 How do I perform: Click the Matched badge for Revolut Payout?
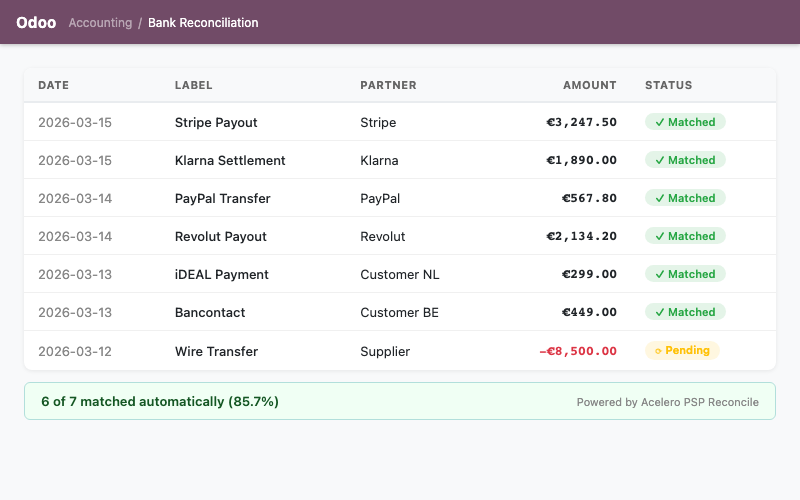685,236
